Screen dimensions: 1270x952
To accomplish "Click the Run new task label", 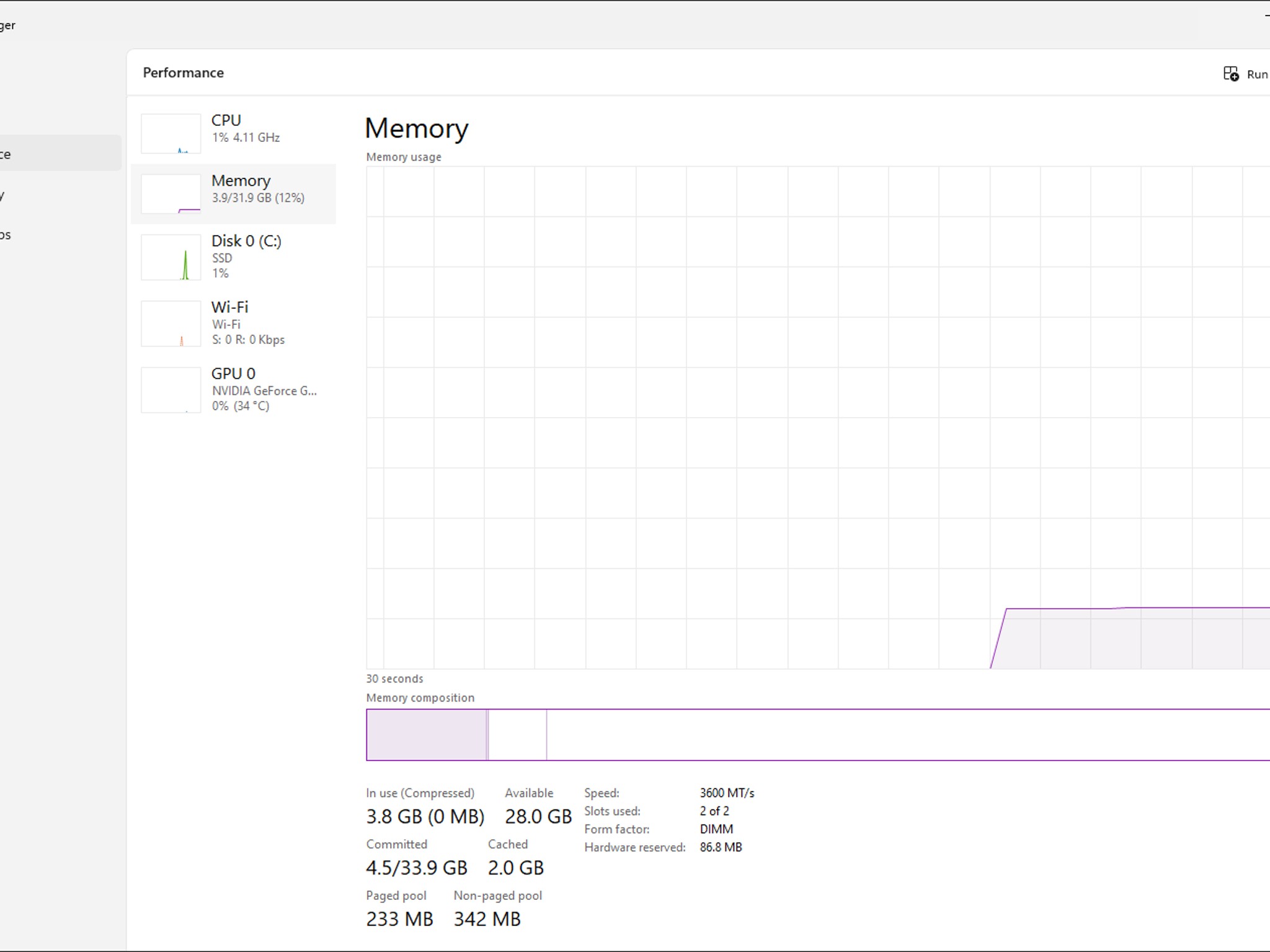I will pos(1258,74).
